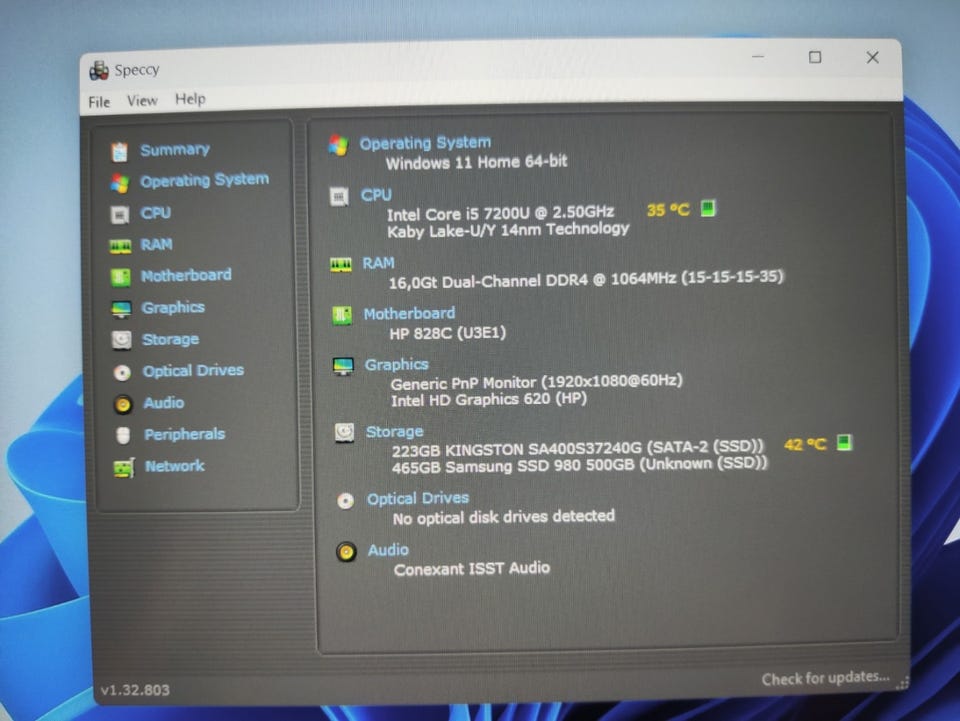
Task: Click the Motherboard icon in summary pane
Action: pos(342,316)
